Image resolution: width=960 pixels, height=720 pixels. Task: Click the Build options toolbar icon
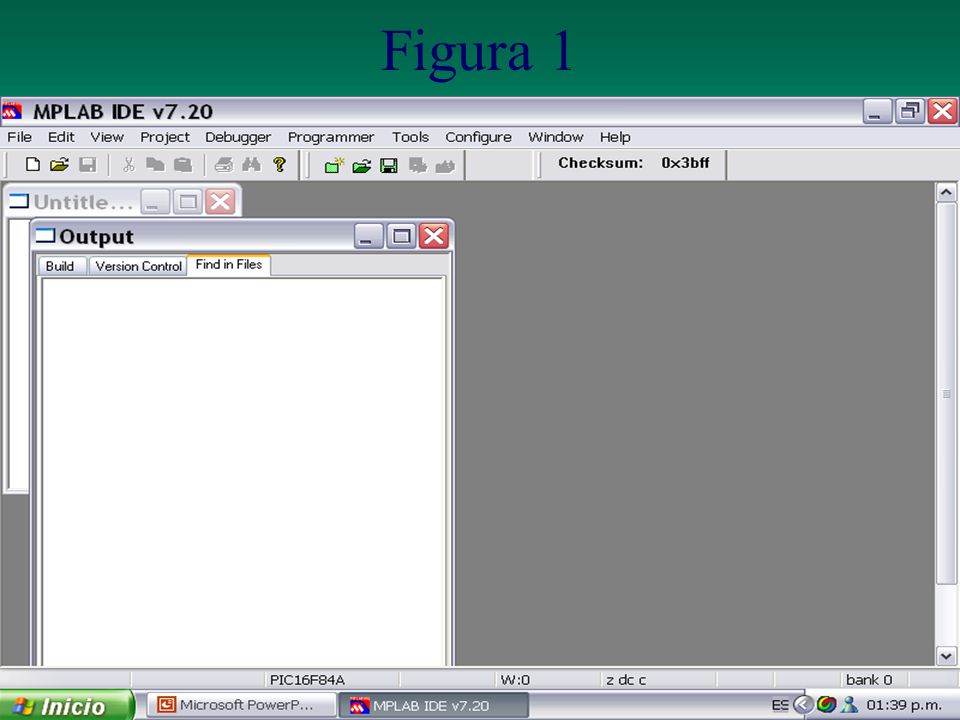tap(418, 165)
